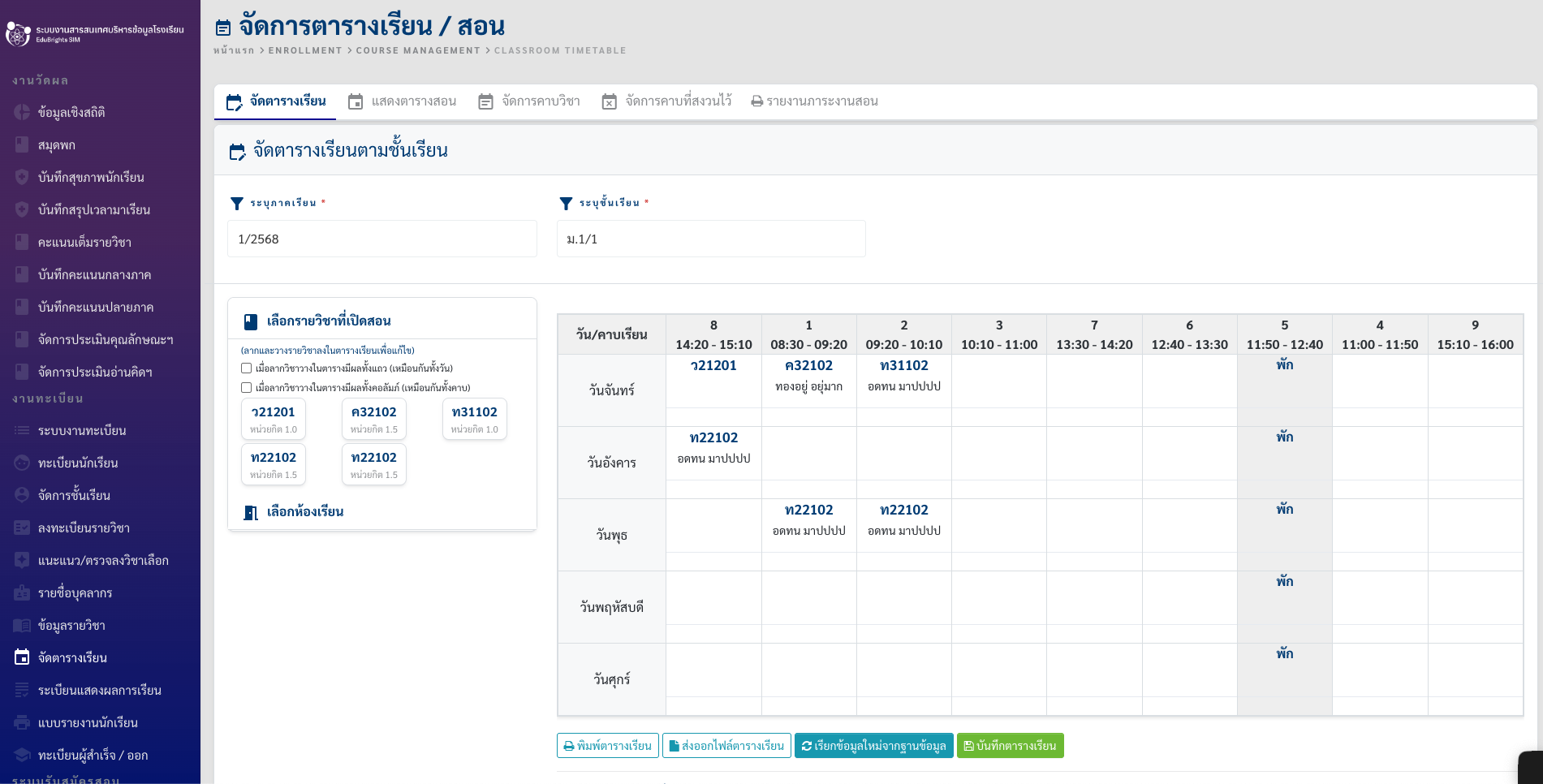
Task: Click the ทะเบียนผู้สำเร็จ / ออก graduation icon
Action: (22, 756)
